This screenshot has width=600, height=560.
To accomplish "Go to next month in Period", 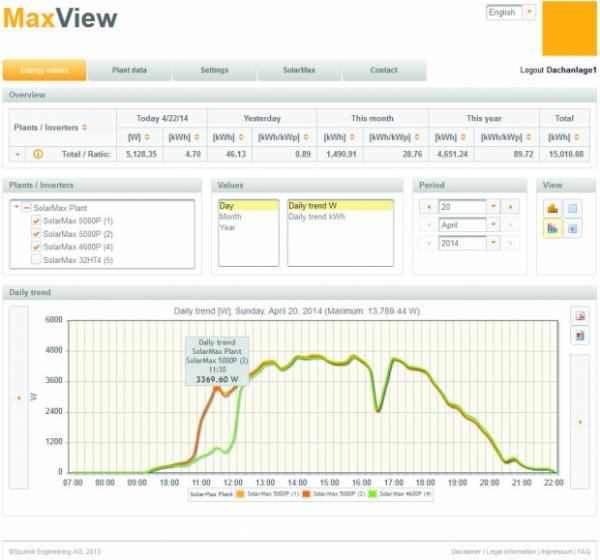I will click(510, 225).
